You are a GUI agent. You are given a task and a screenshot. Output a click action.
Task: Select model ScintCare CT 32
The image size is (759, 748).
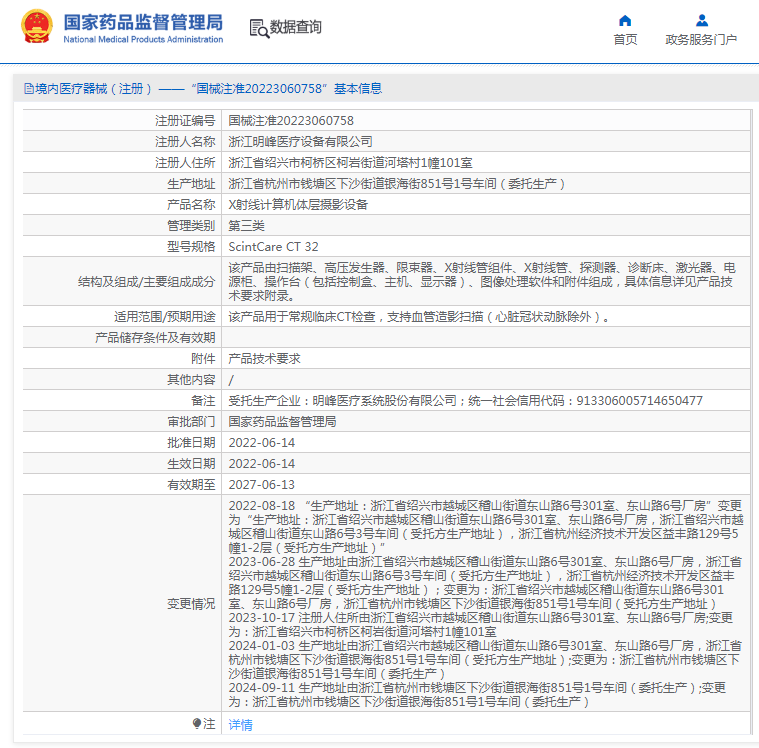point(273,246)
